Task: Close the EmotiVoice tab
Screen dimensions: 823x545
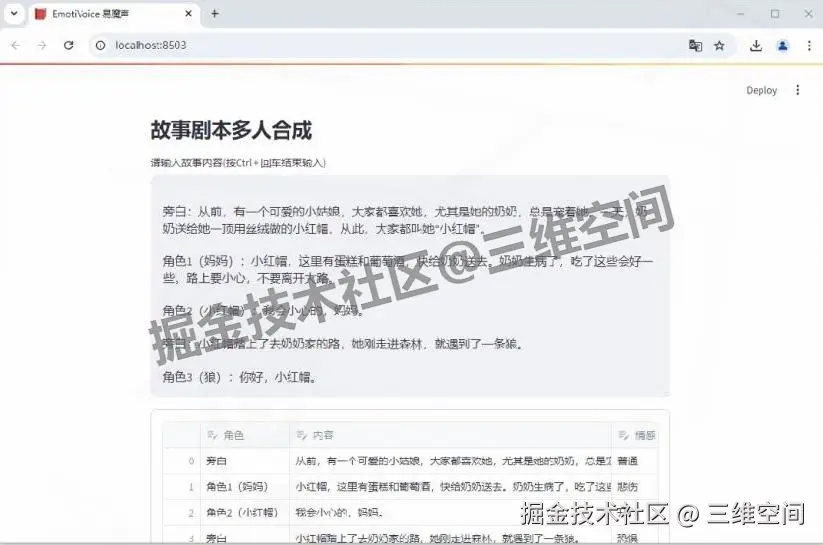Action: tap(188, 14)
